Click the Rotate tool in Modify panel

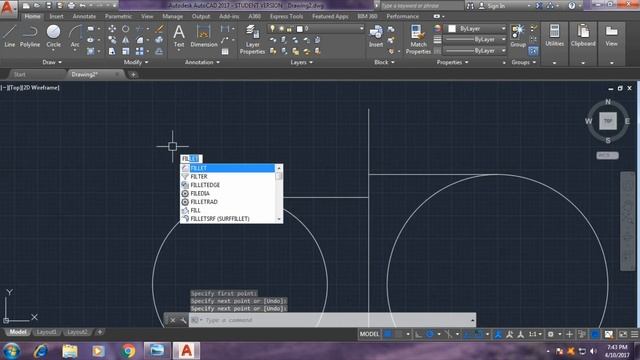coord(126,29)
